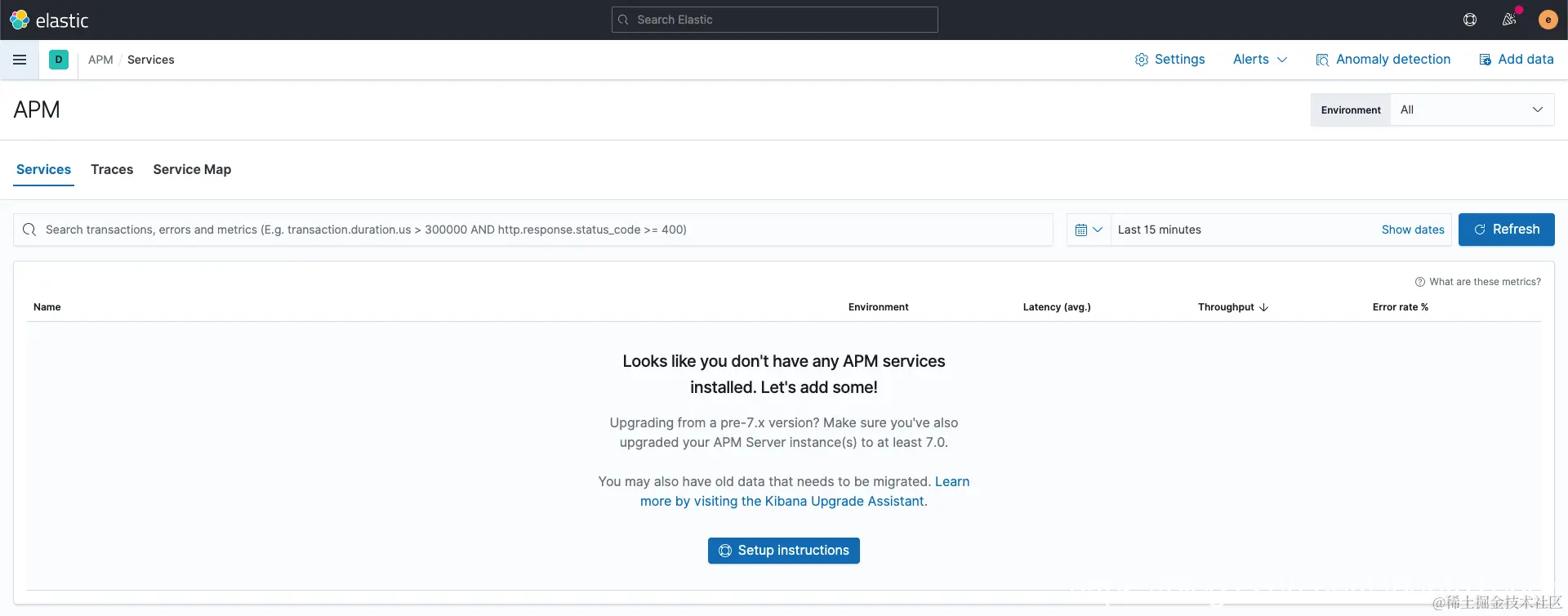Open the newsfeed notifications icon
Viewport: 1568px width, 616px height.
coord(1509,20)
